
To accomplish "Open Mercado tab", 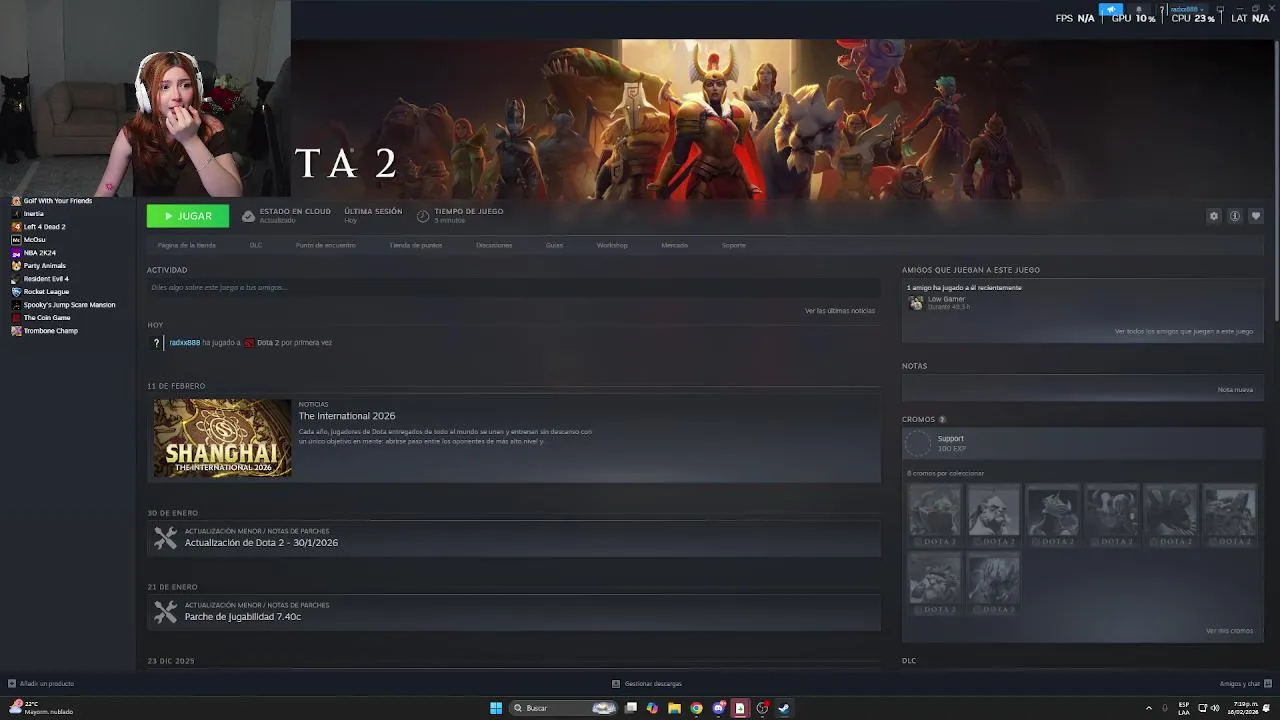I will point(674,245).
